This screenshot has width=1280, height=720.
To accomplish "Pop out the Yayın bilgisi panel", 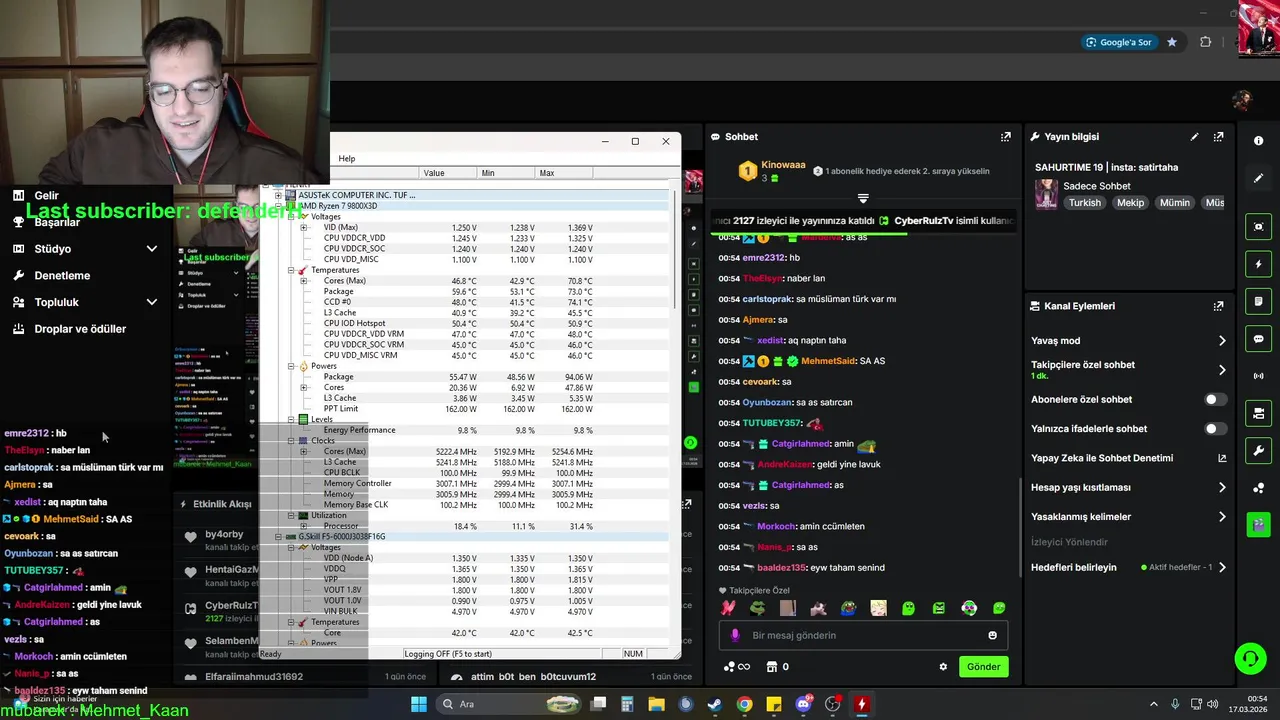I will 1218,137.
